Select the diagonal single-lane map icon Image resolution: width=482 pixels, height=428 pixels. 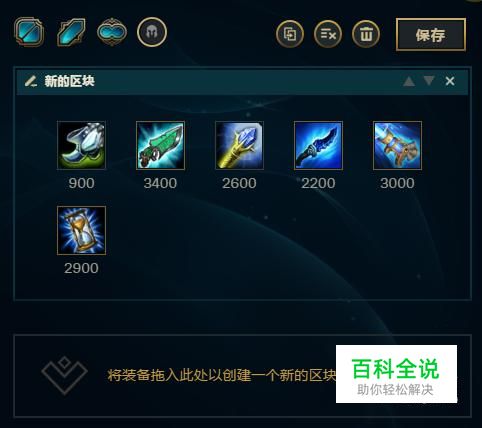(x=71, y=32)
